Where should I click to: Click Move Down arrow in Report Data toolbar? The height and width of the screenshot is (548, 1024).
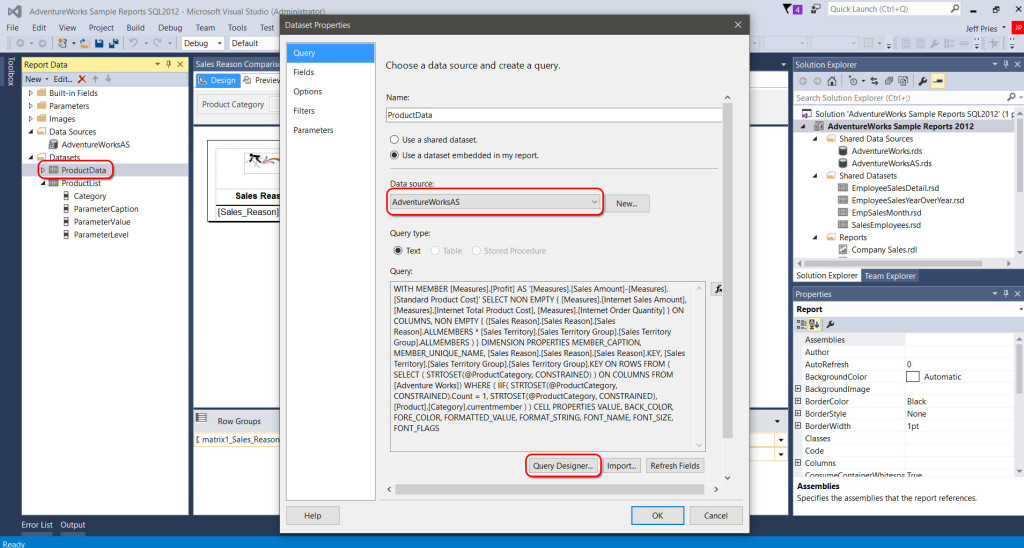point(108,79)
